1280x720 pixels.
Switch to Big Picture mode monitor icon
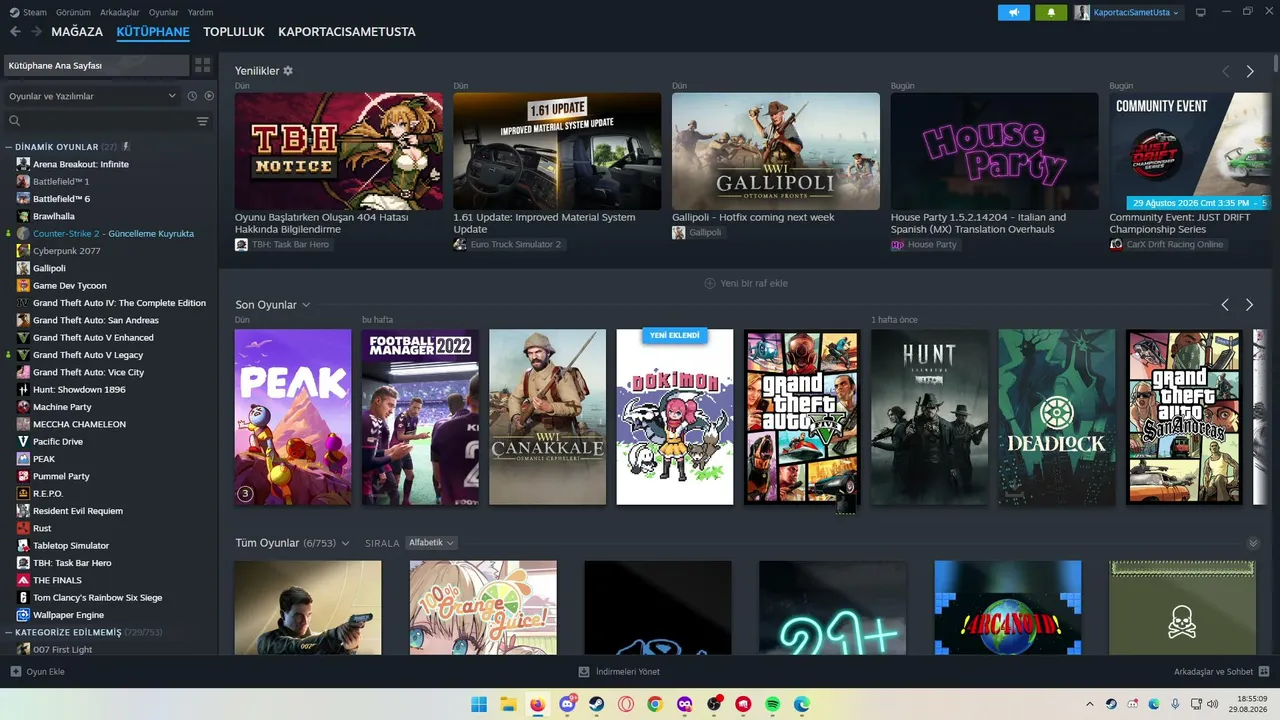(1200, 13)
